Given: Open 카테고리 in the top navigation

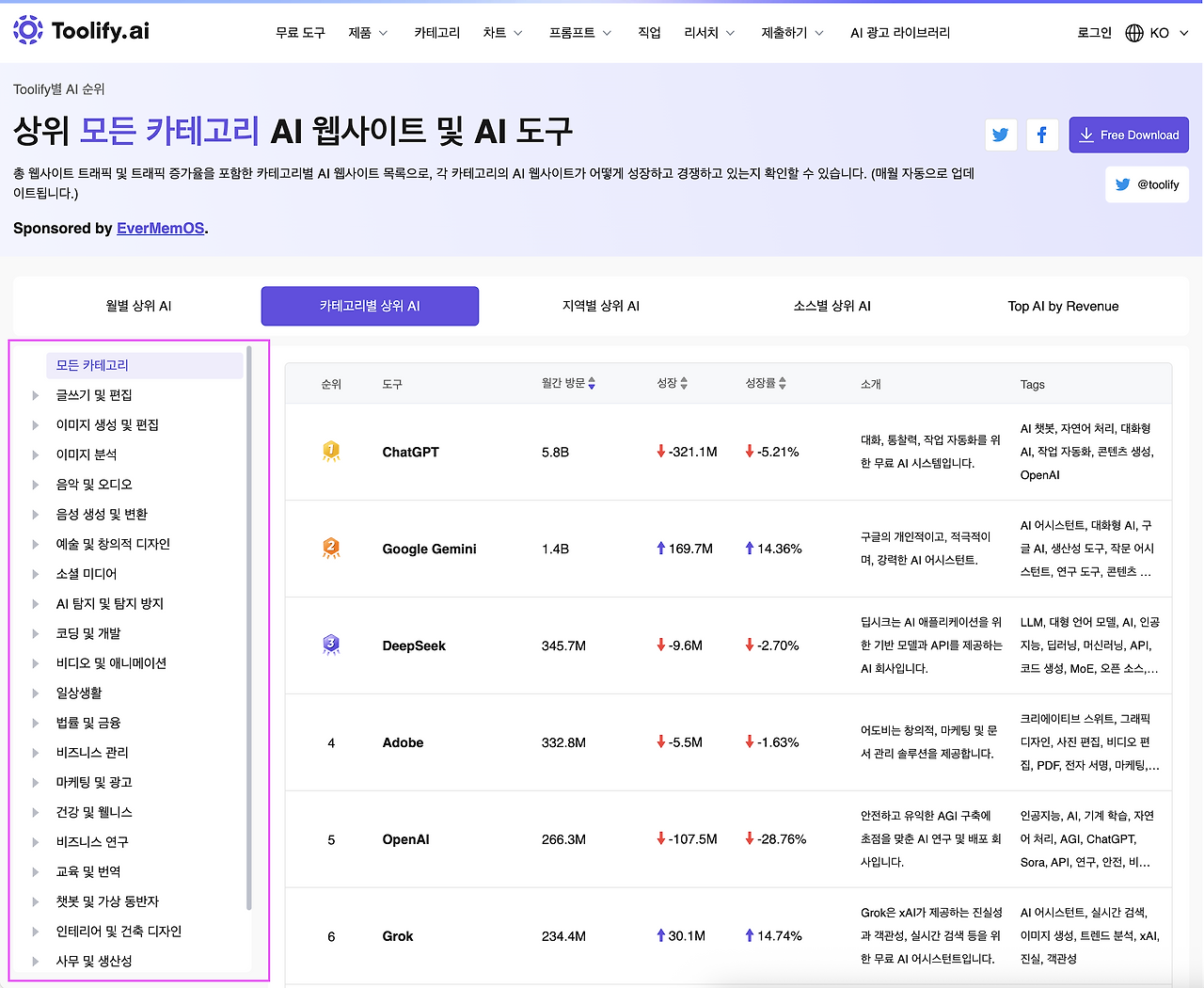Looking at the screenshot, I should [437, 33].
